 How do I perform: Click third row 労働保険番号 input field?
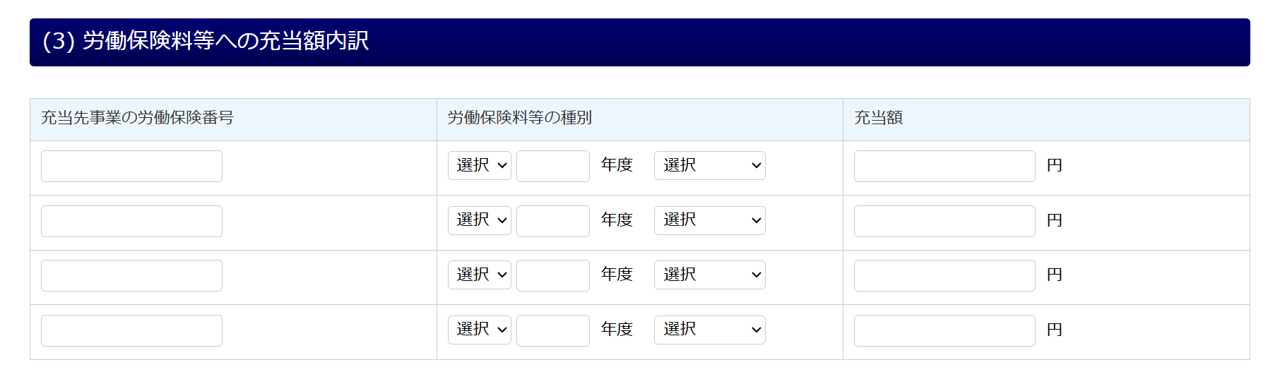(132, 275)
